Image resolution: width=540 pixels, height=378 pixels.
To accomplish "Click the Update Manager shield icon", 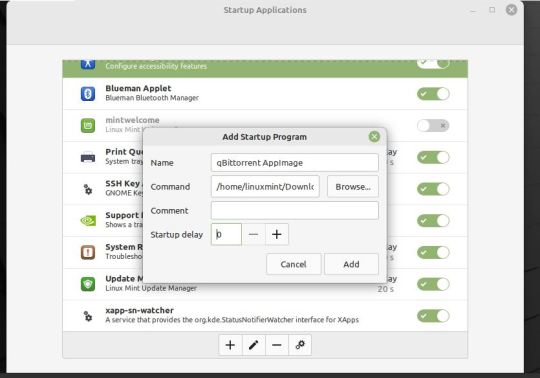I will point(88,284).
